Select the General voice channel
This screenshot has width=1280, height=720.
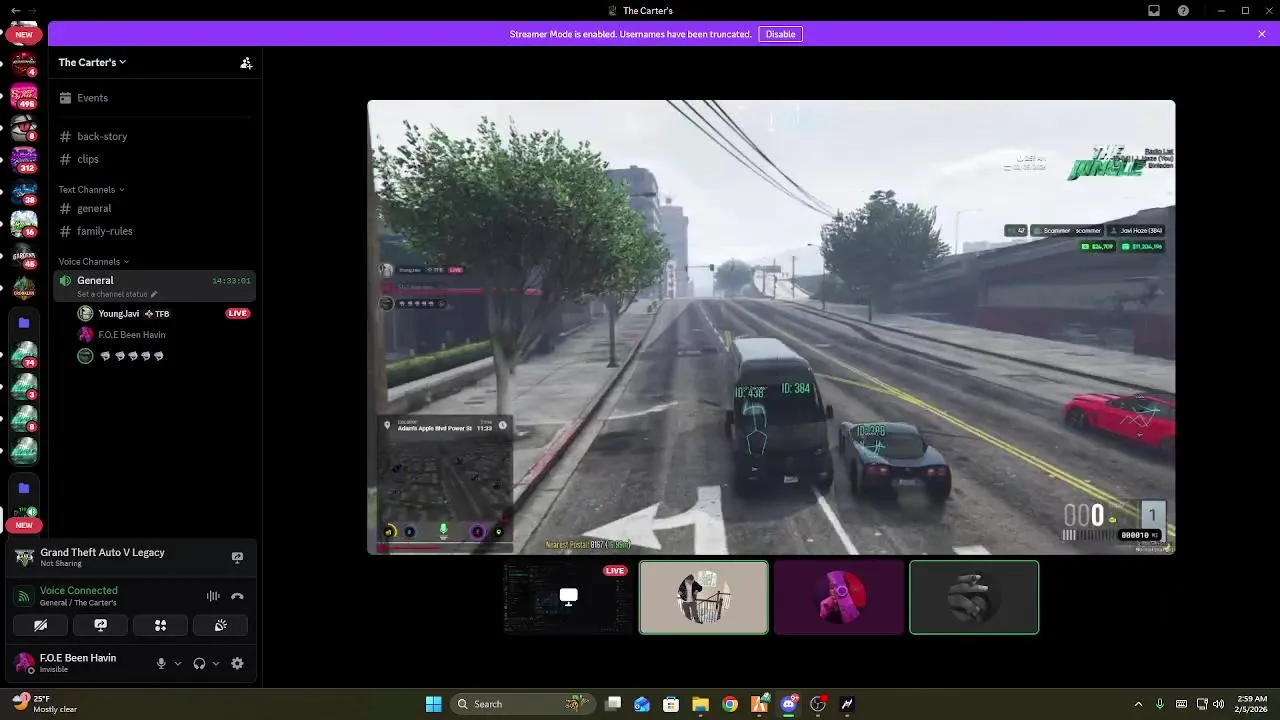[155, 286]
